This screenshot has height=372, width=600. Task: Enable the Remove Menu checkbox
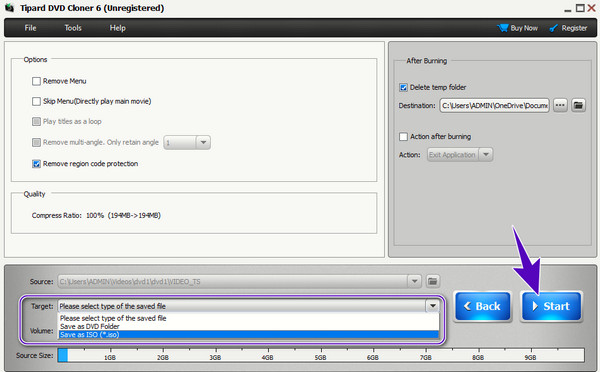coord(36,81)
